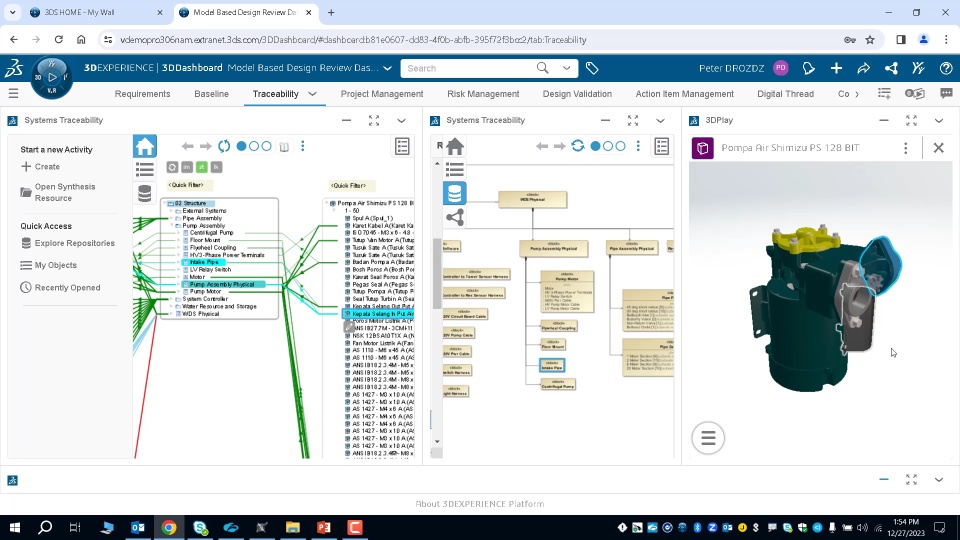The image size is (960, 540).
Task: Click the Share arrow icon in top bar
Action: tap(863, 68)
